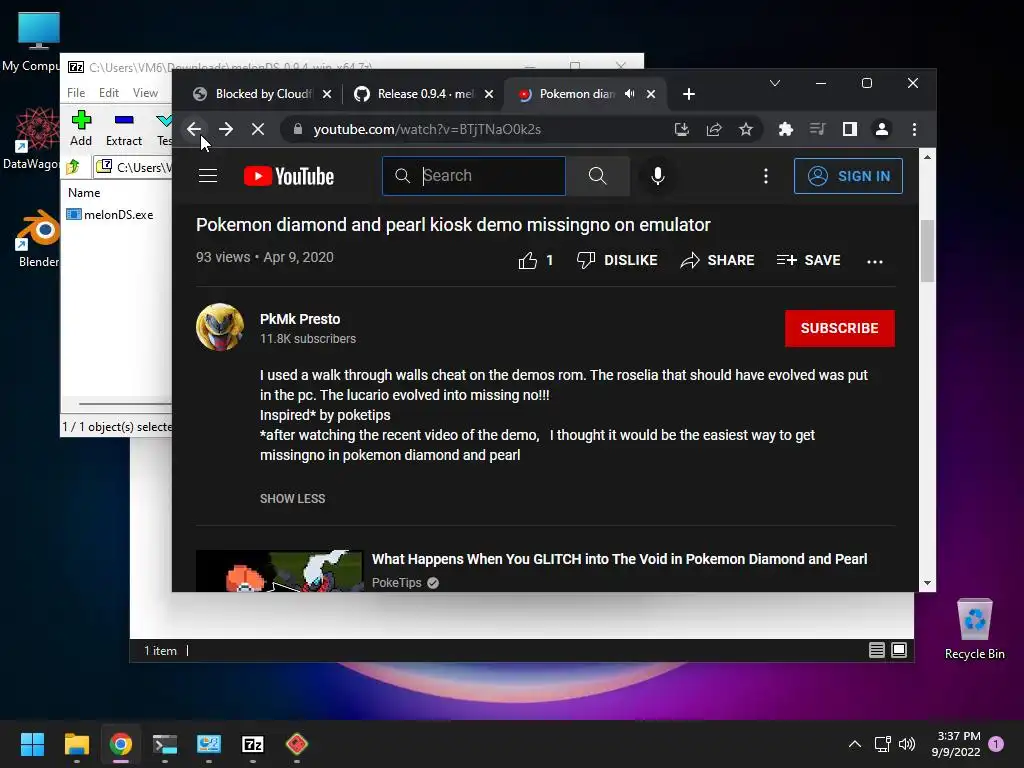This screenshot has height=768, width=1024.
Task: Click scrollbar up arrow in Chrome
Action: point(927,157)
